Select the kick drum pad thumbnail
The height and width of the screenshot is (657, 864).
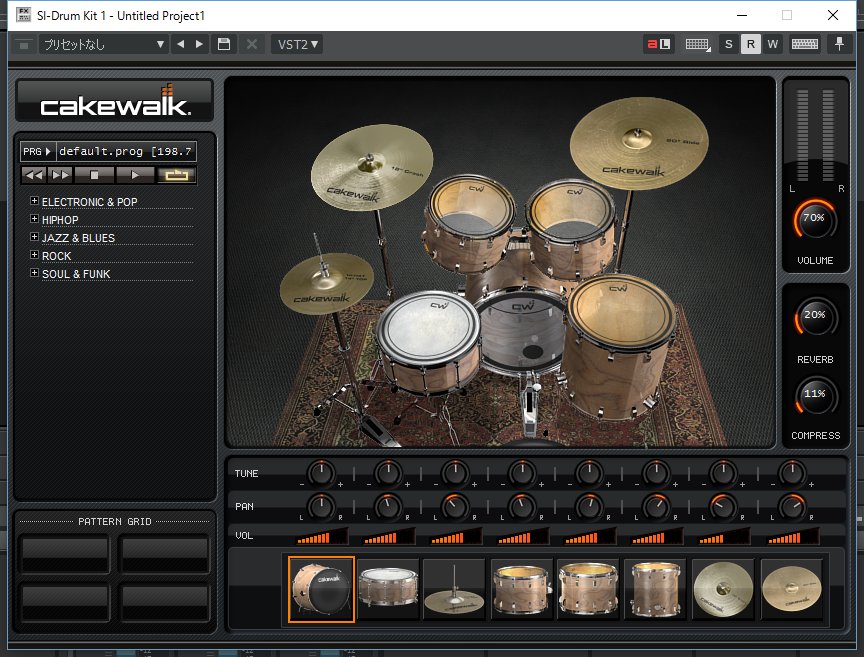pos(321,590)
